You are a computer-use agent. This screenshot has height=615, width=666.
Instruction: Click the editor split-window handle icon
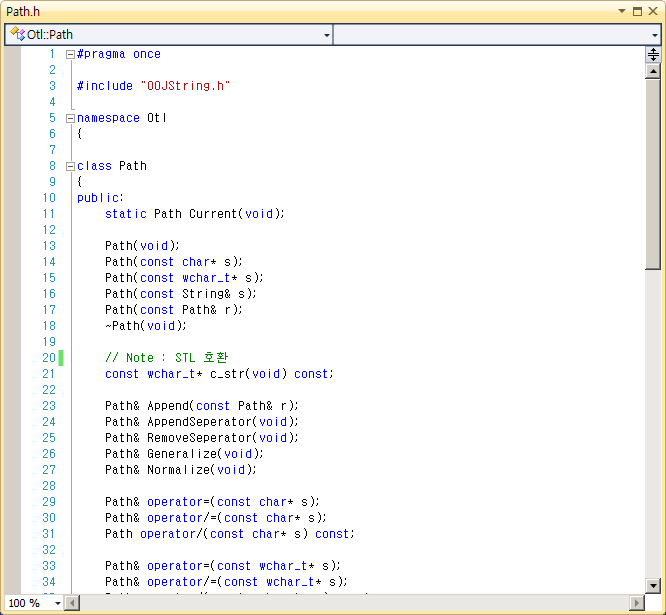click(653, 54)
